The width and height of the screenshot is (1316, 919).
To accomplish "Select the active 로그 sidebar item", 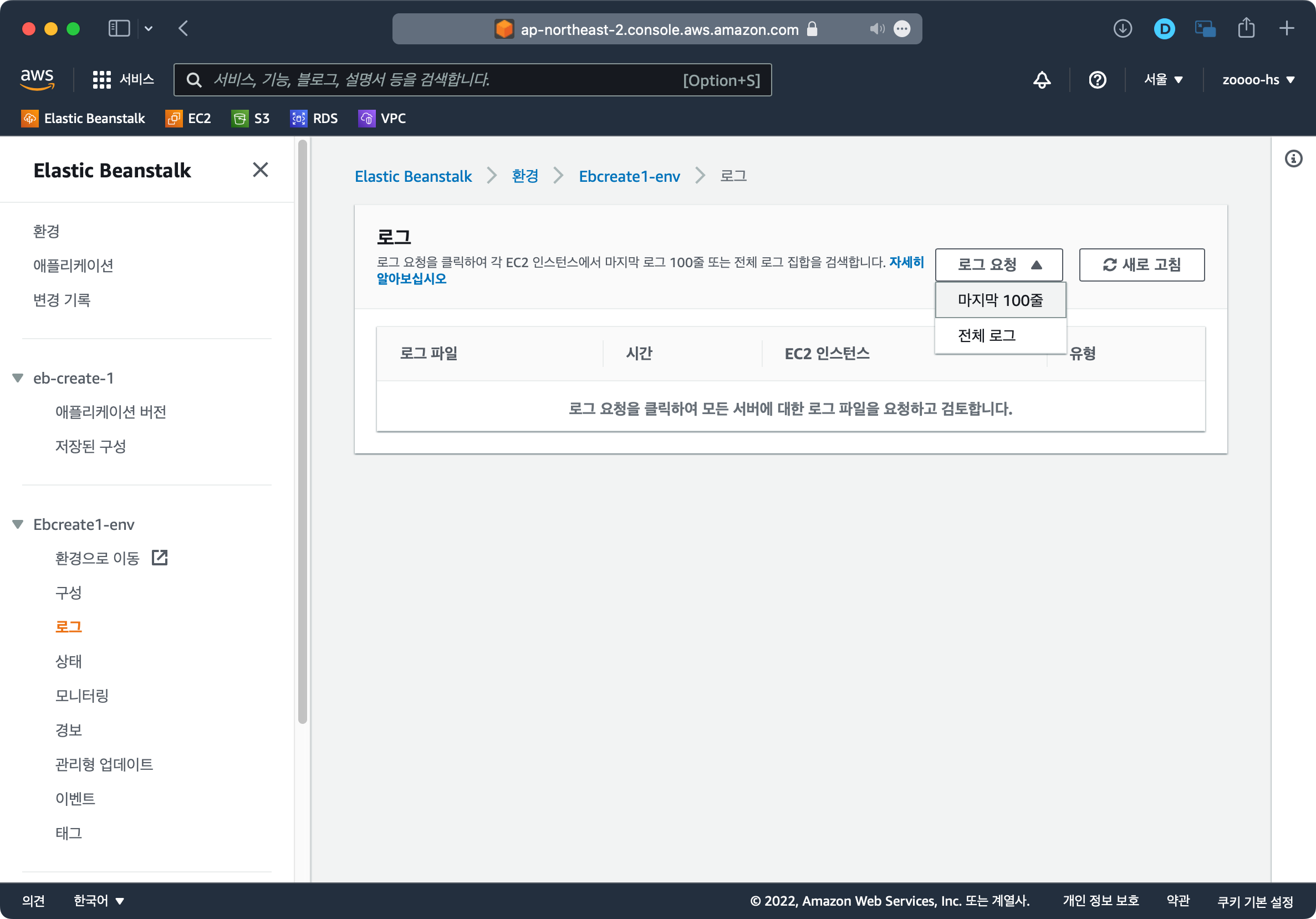I will (x=68, y=627).
